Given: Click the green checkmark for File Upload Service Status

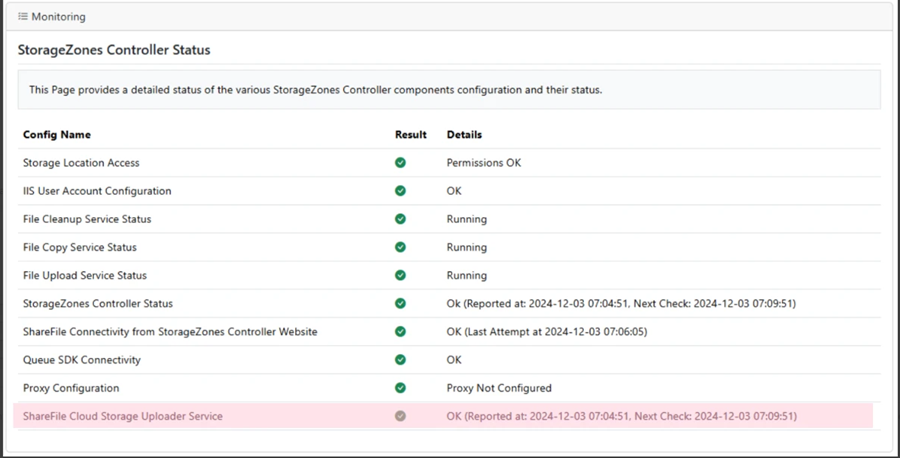Looking at the screenshot, I should click(400, 275).
